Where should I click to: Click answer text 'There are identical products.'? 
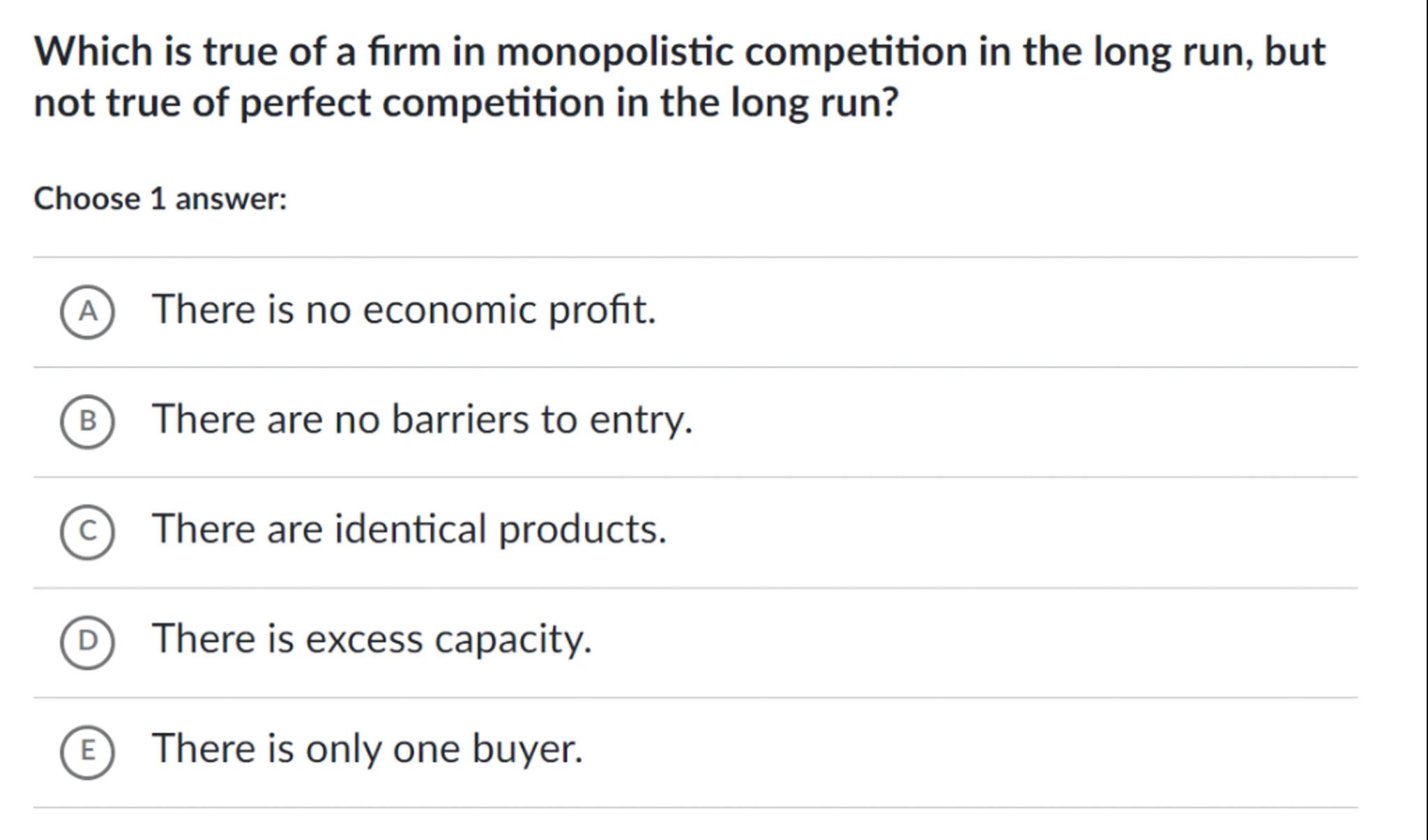tap(409, 529)
